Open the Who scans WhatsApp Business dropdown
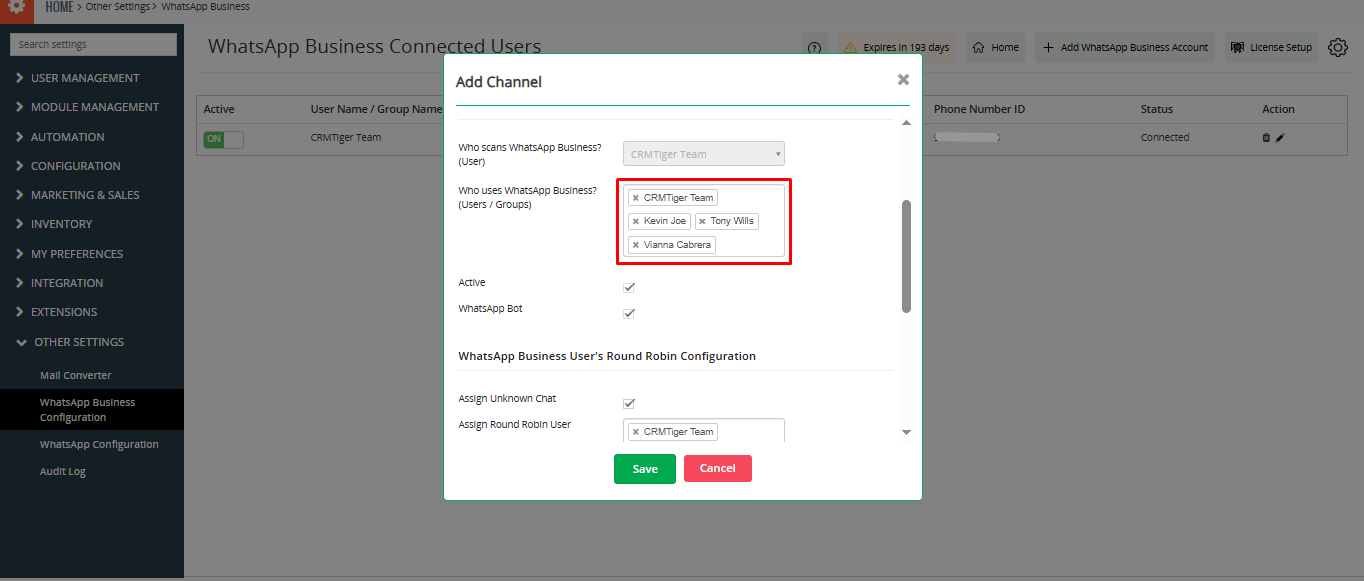Screen dimensions: 1364x581 704,154
